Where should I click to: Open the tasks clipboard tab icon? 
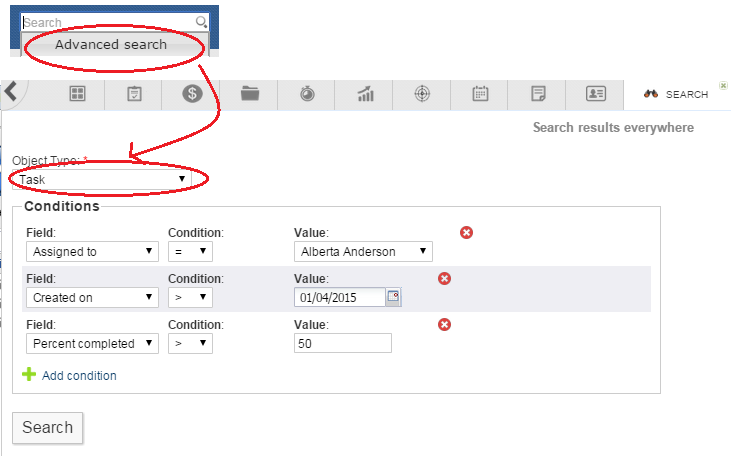(x=134, y=94)
